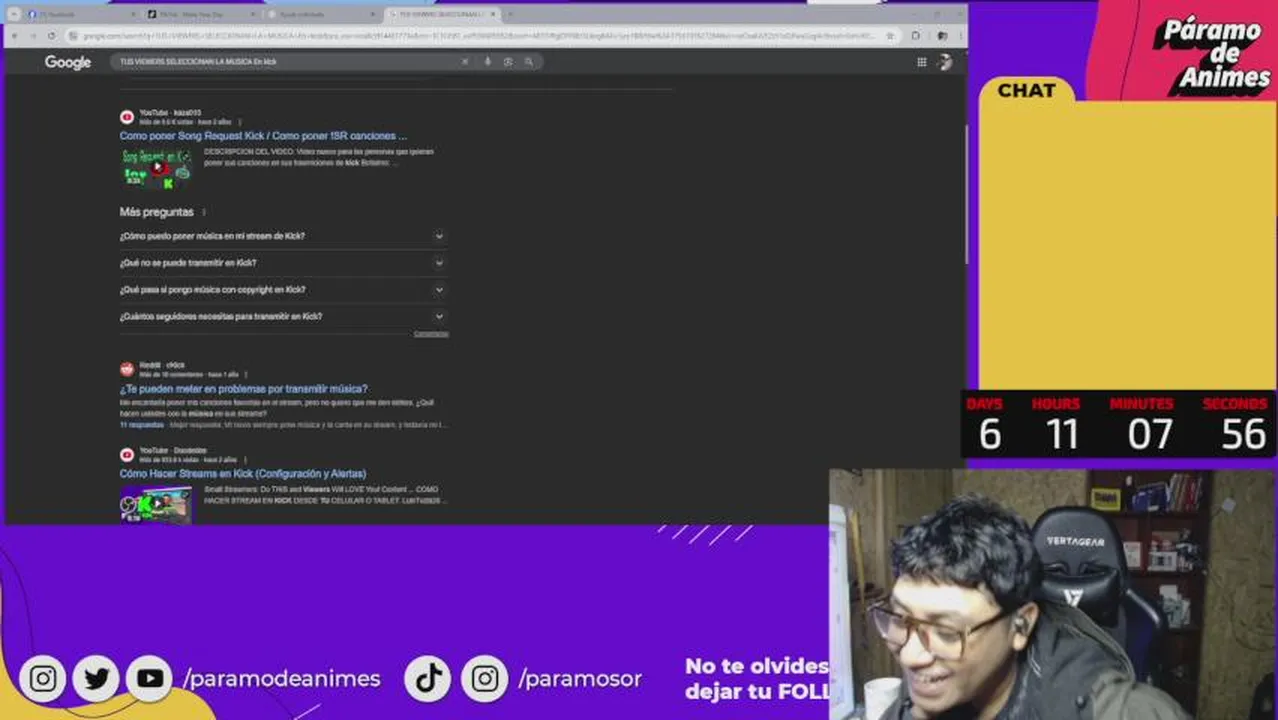Go back with browser back arrow

point(14,35)
